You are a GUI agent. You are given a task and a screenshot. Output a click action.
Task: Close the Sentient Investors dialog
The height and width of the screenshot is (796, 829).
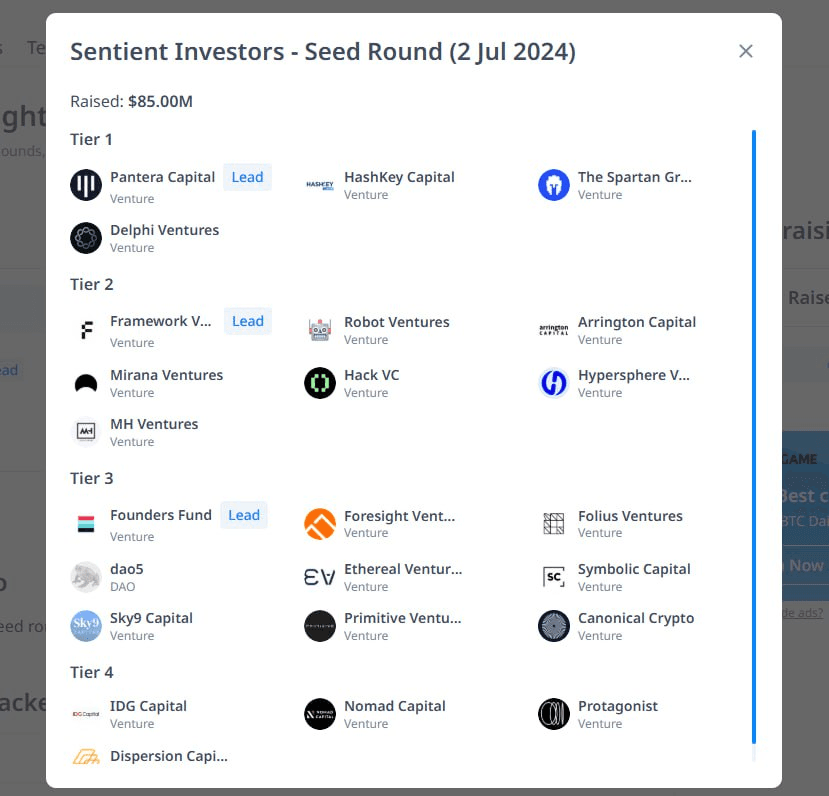745,51
